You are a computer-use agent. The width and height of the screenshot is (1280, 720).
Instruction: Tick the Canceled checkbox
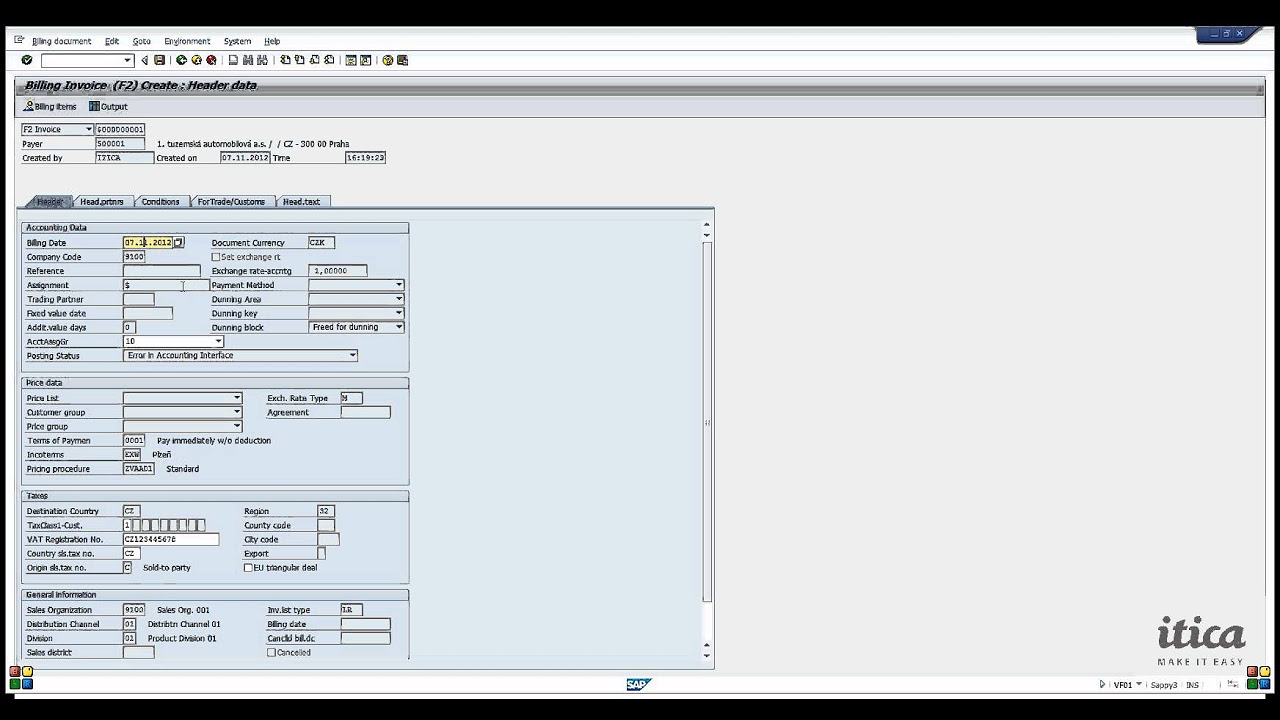click(x=271, y=652)
